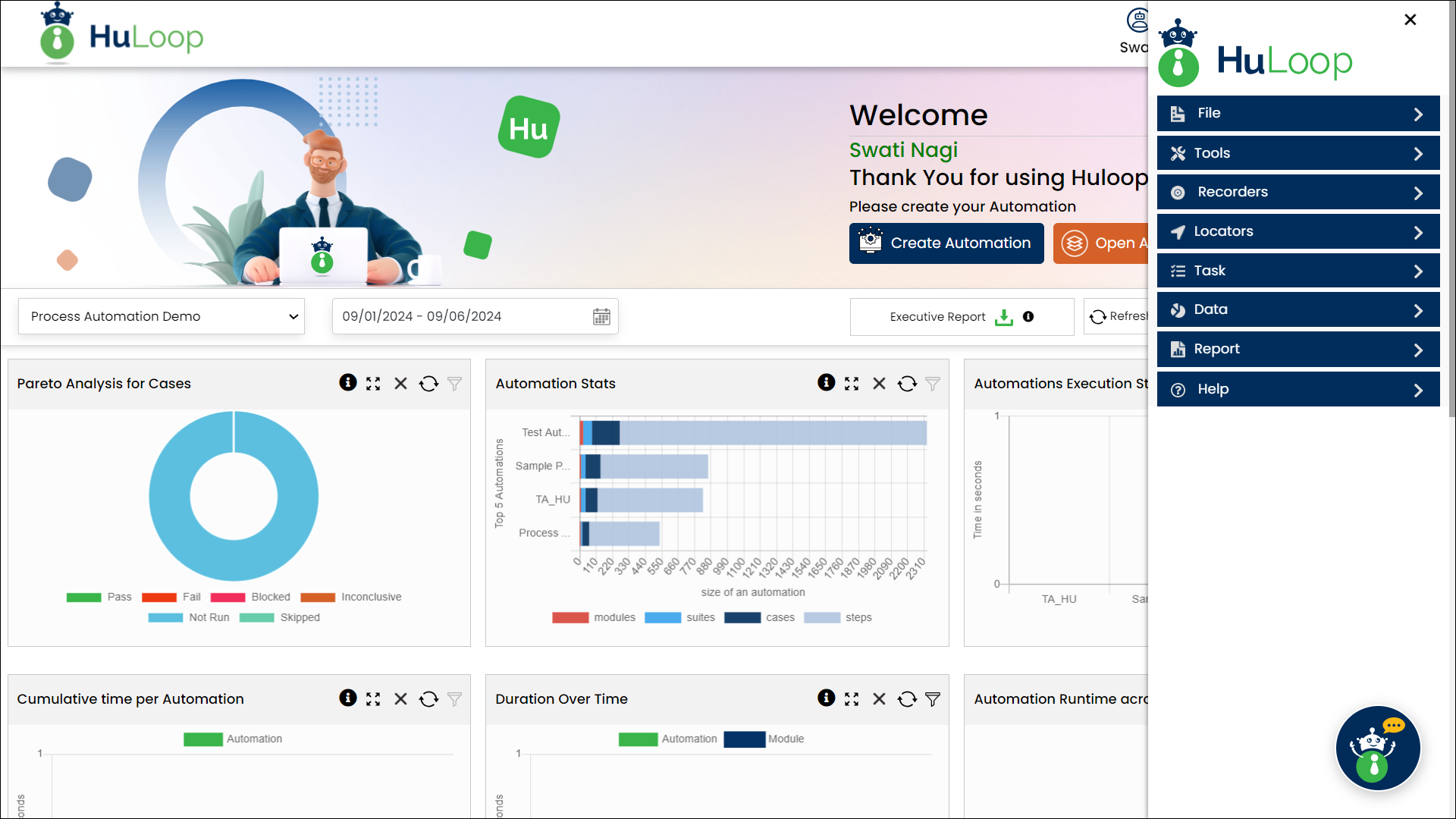Download the Executive Report
This screenshot has height=819, width=1456.
(x=1004, y=317)
